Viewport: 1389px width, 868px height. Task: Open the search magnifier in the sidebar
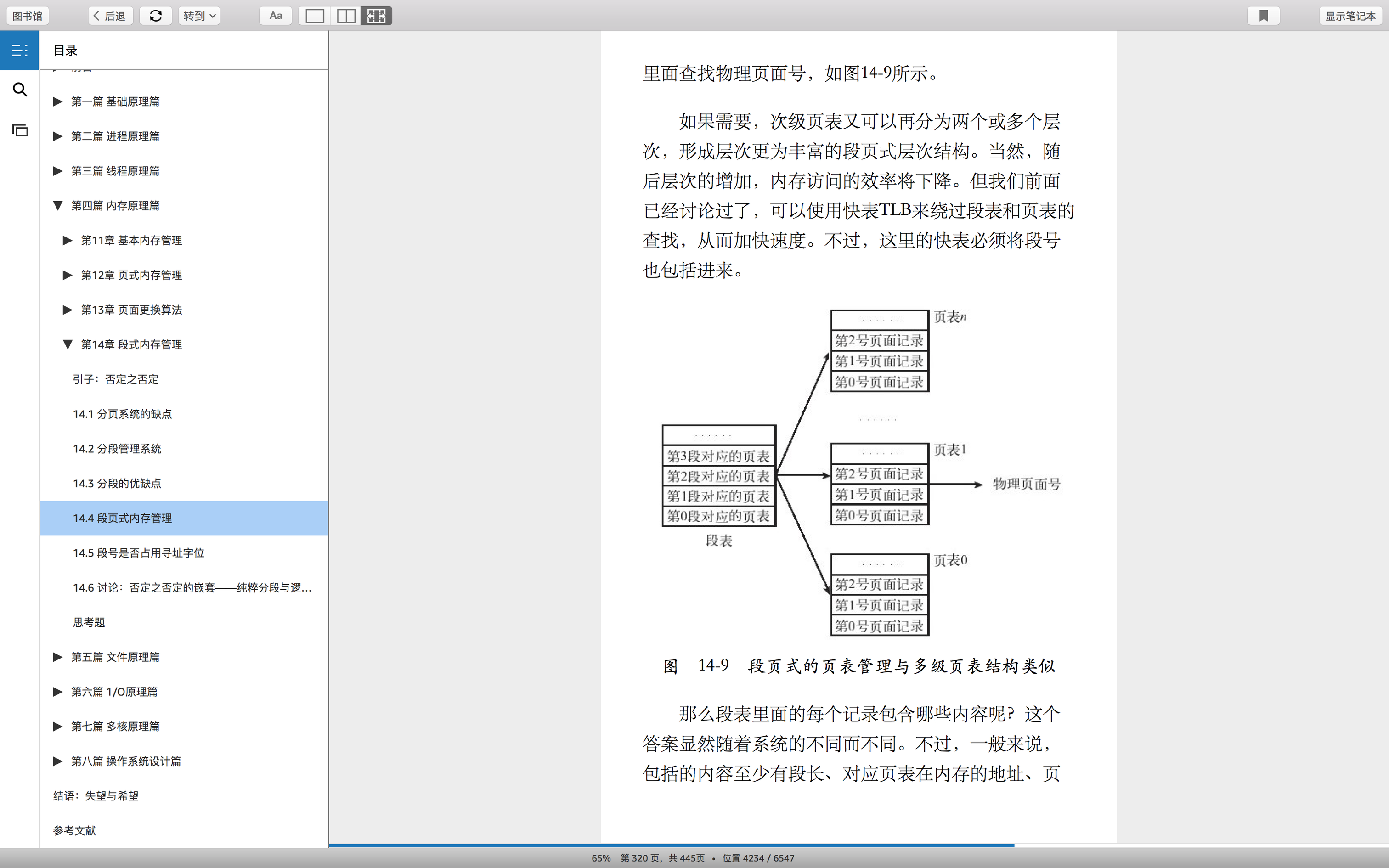(x=19, y=90)
